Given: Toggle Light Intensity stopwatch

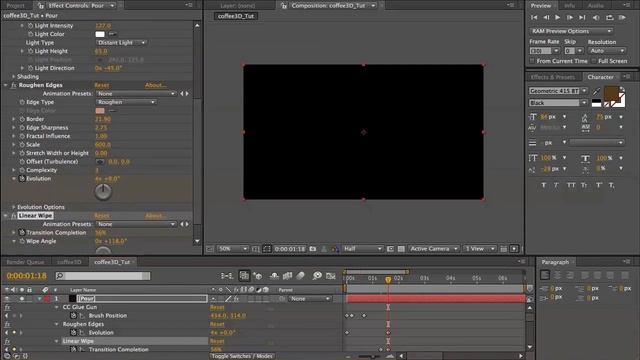Looking at the screenshot, I should (30, 26).
